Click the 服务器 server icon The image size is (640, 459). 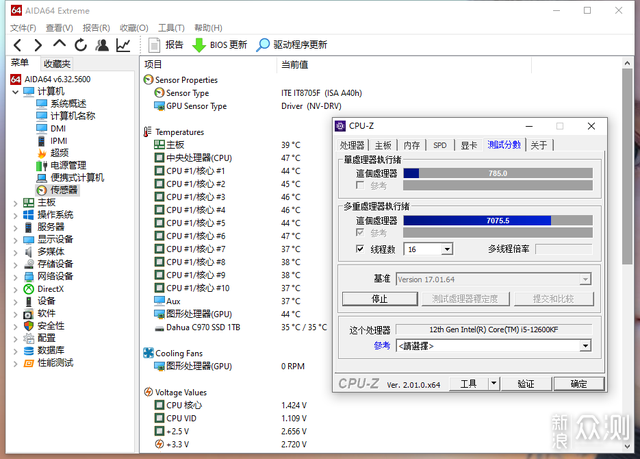click(x=29, y=227)
